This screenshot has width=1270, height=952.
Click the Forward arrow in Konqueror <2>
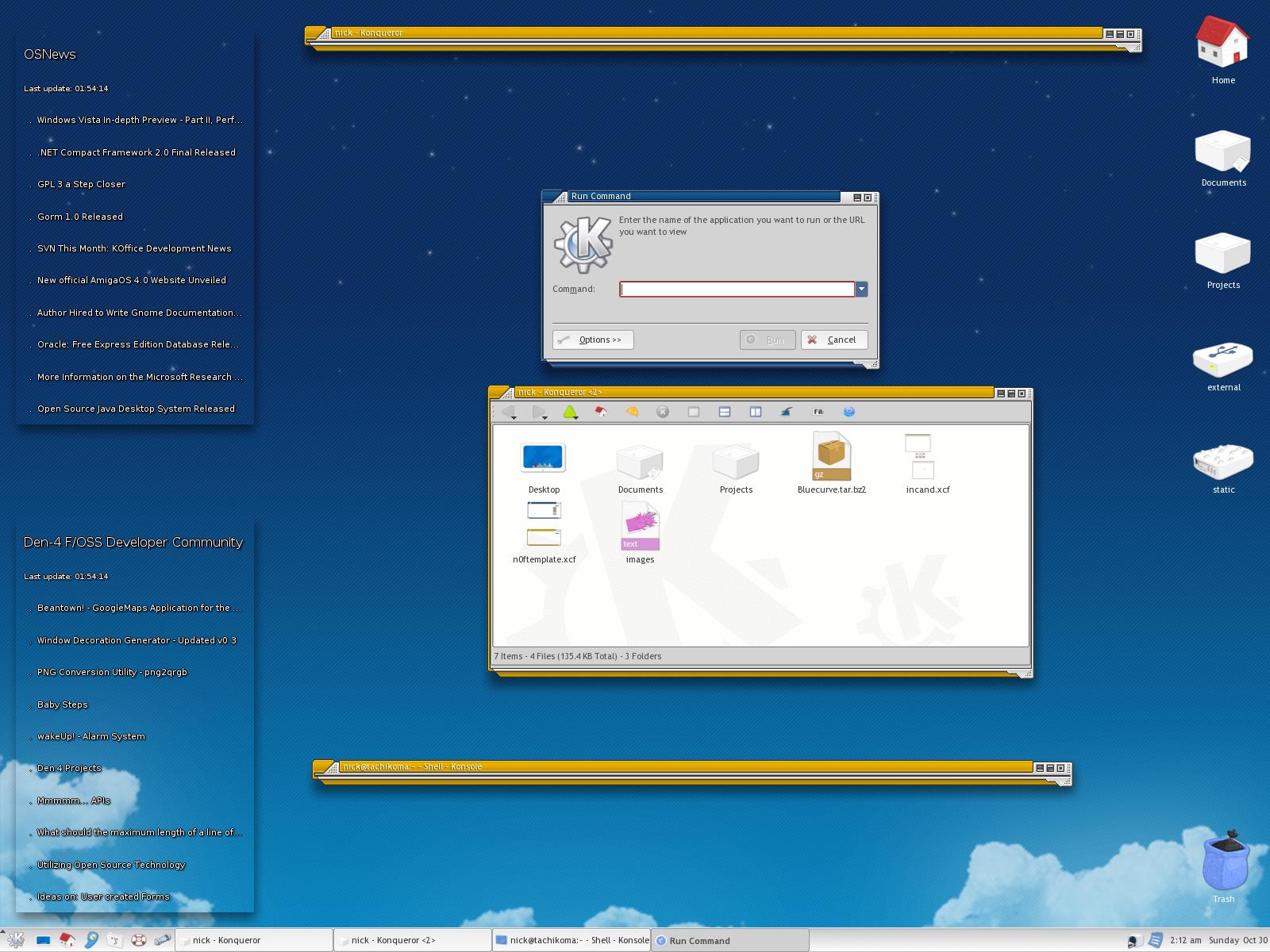(538, 411)
